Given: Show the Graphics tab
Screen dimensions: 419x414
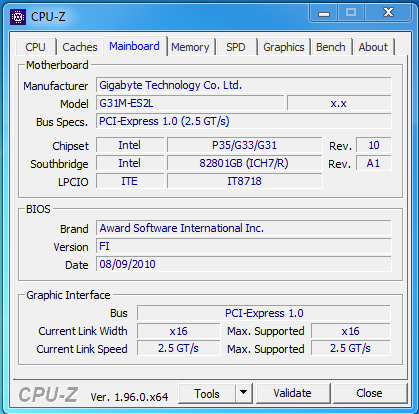Looking at the screenshot, I should [284, 47].
